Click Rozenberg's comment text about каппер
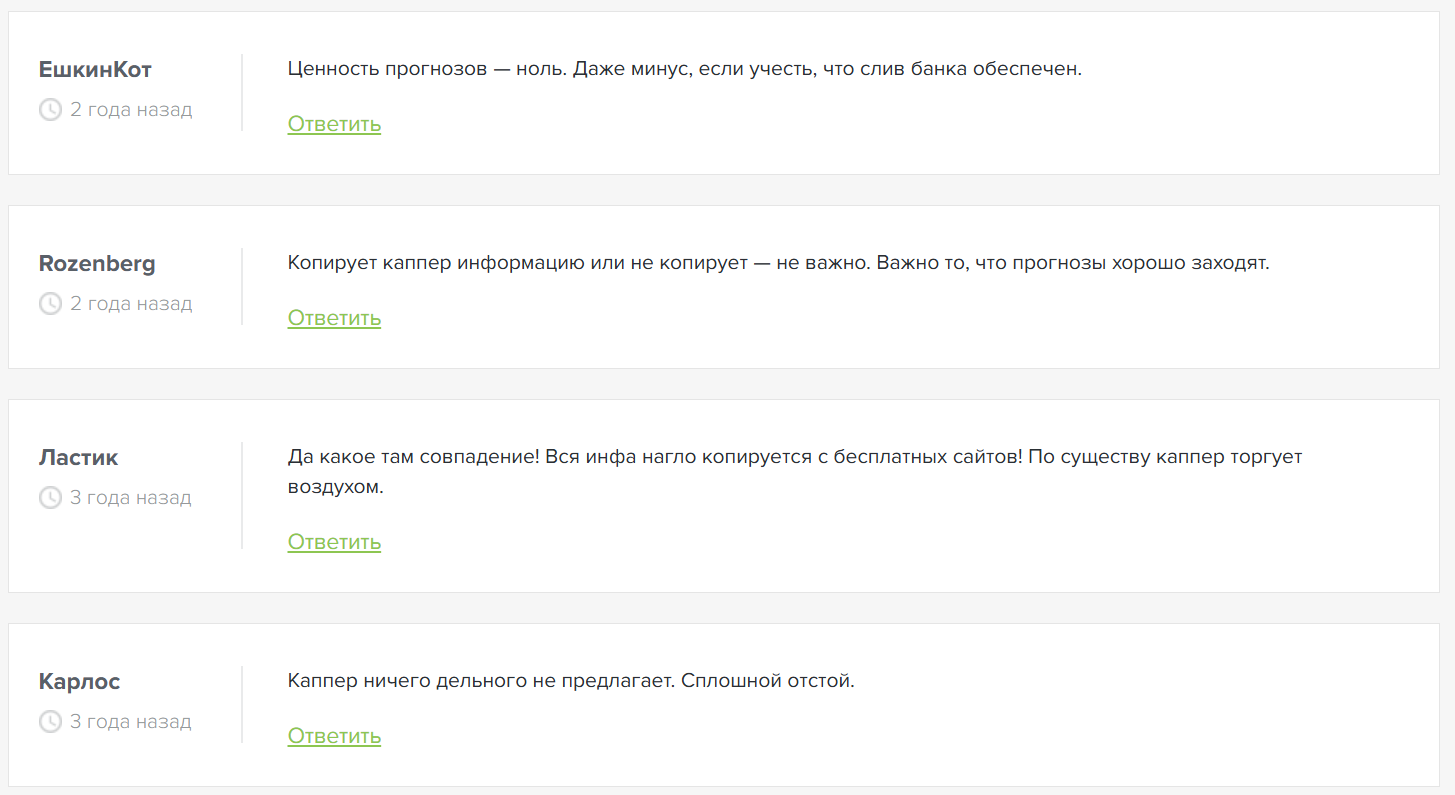The height and width of the screenshot is (795, 1455). point(777,262)
